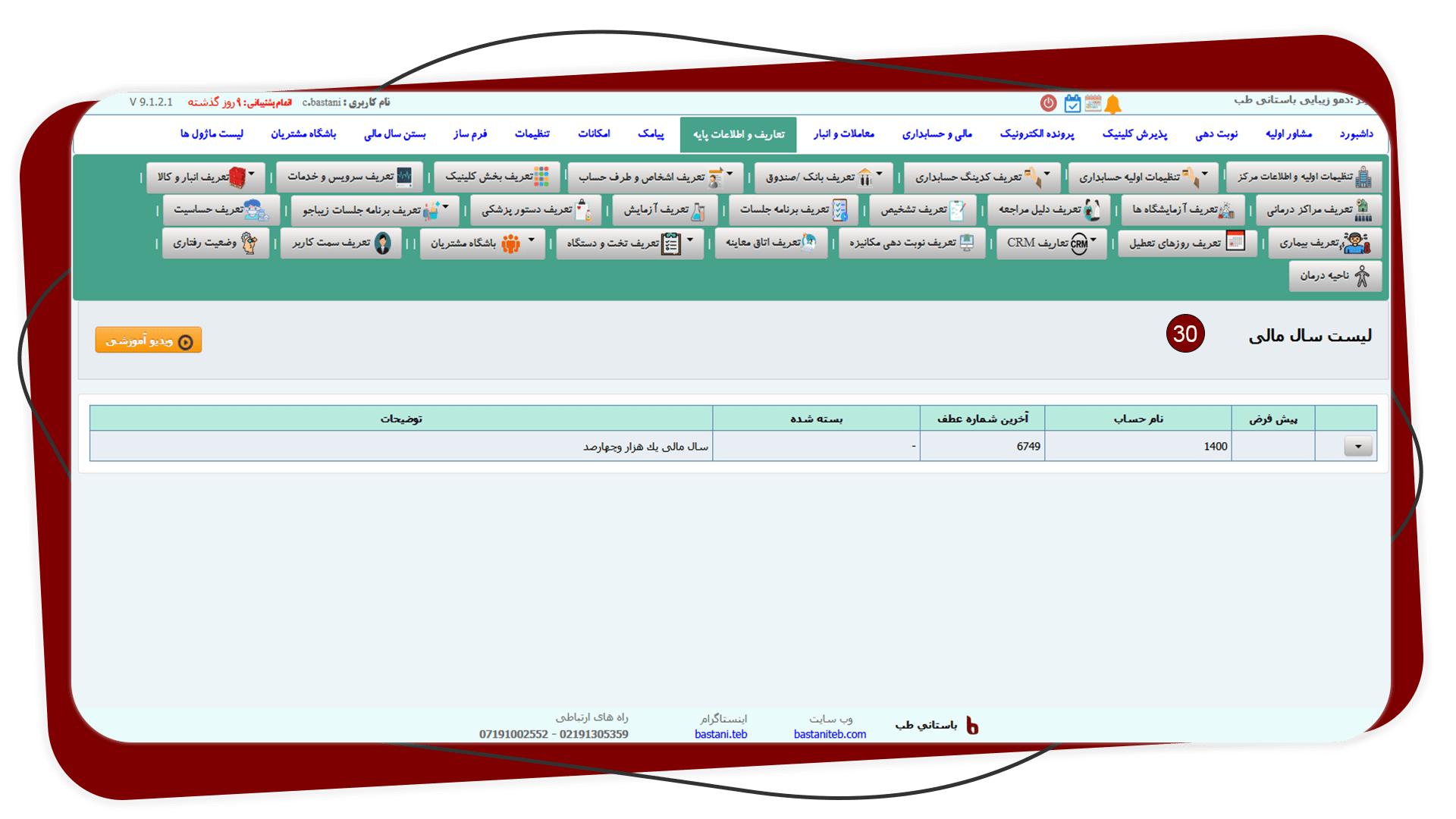
Task: Click the وضعیت رفتاری head icon
Action: tap(249, 243)
